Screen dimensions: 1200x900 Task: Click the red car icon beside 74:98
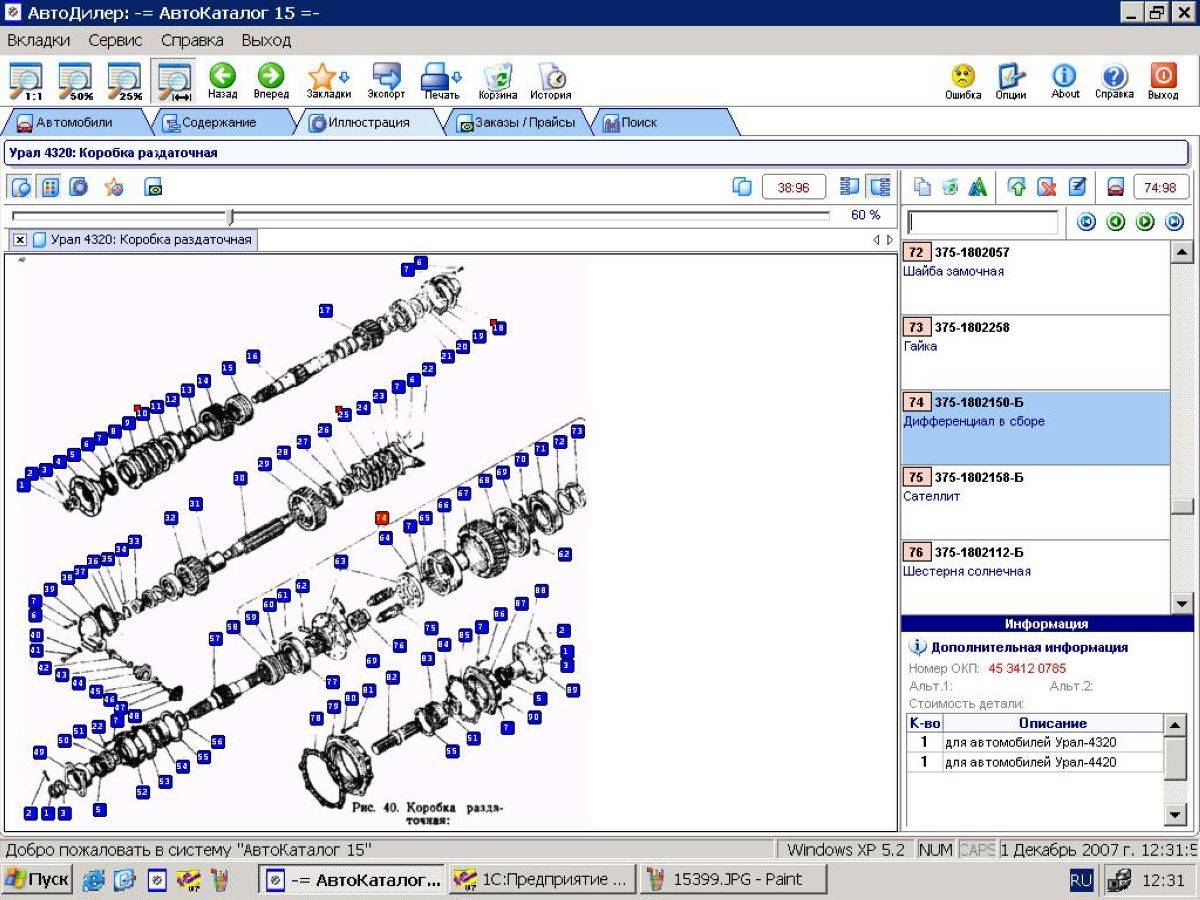click(1115, 187)
